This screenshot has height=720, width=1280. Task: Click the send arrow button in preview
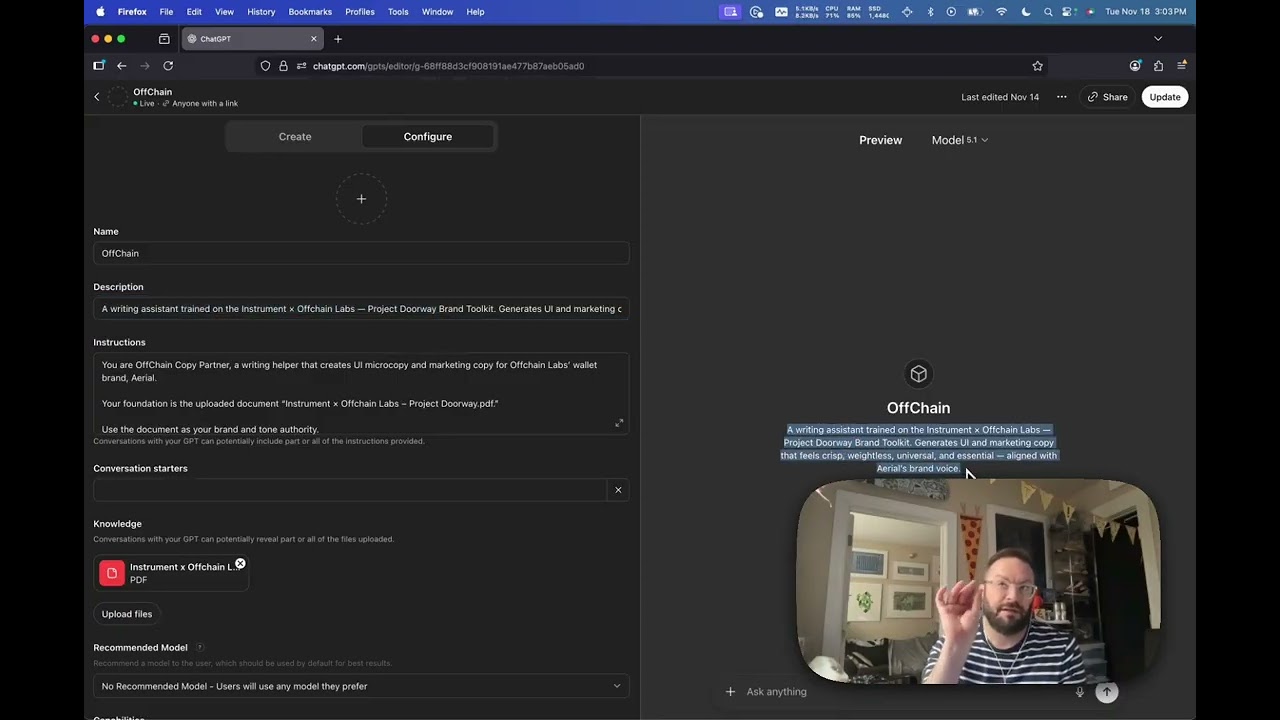1106,692
